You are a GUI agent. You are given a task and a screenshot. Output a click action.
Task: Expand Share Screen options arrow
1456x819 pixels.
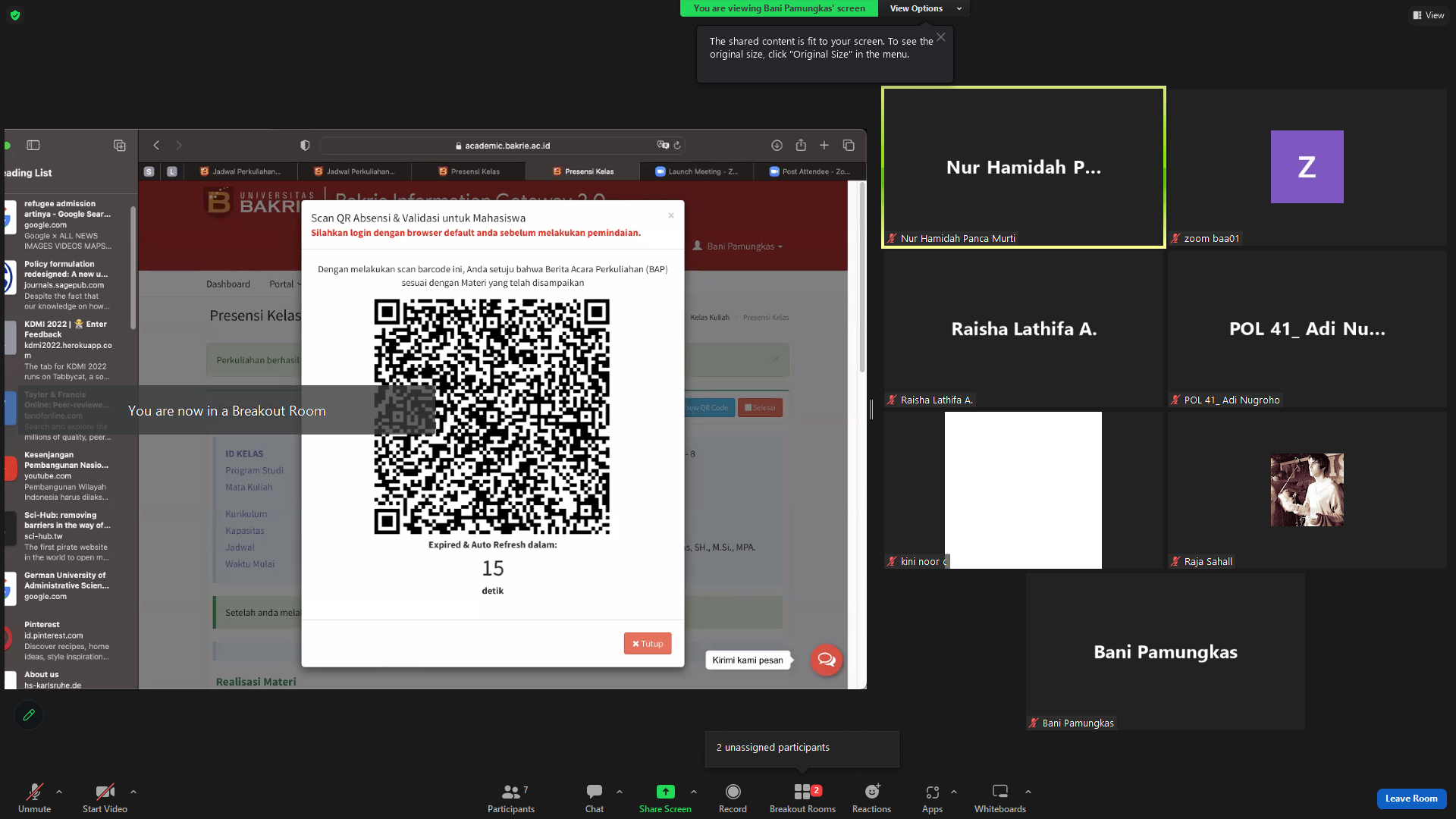click(x=694, y=792)
